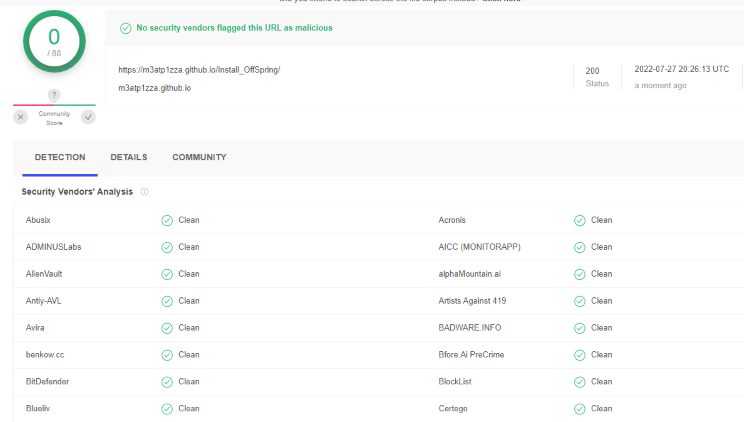Click the alphaMountain.ai clean check icon
The image size is (744, 422).
(580, 274)
